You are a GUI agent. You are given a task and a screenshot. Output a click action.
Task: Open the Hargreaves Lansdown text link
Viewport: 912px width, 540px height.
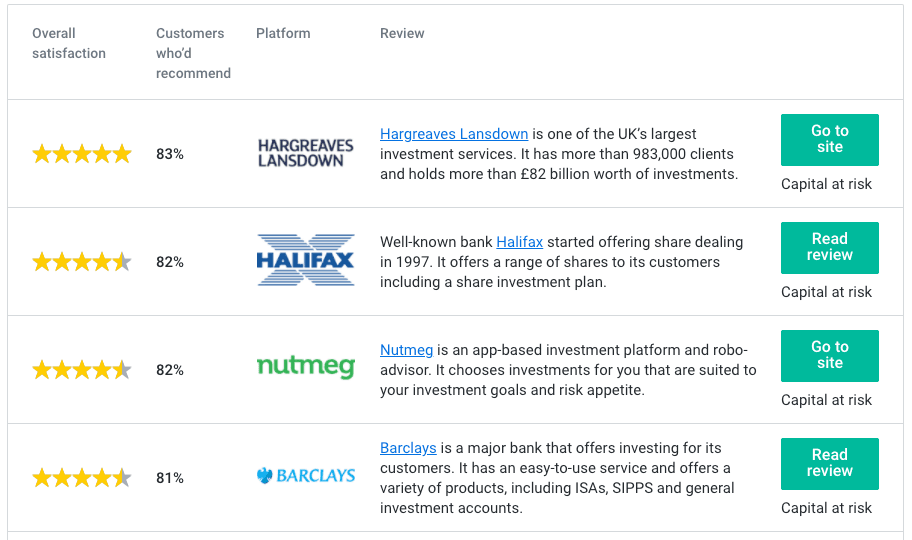(454, 134)
